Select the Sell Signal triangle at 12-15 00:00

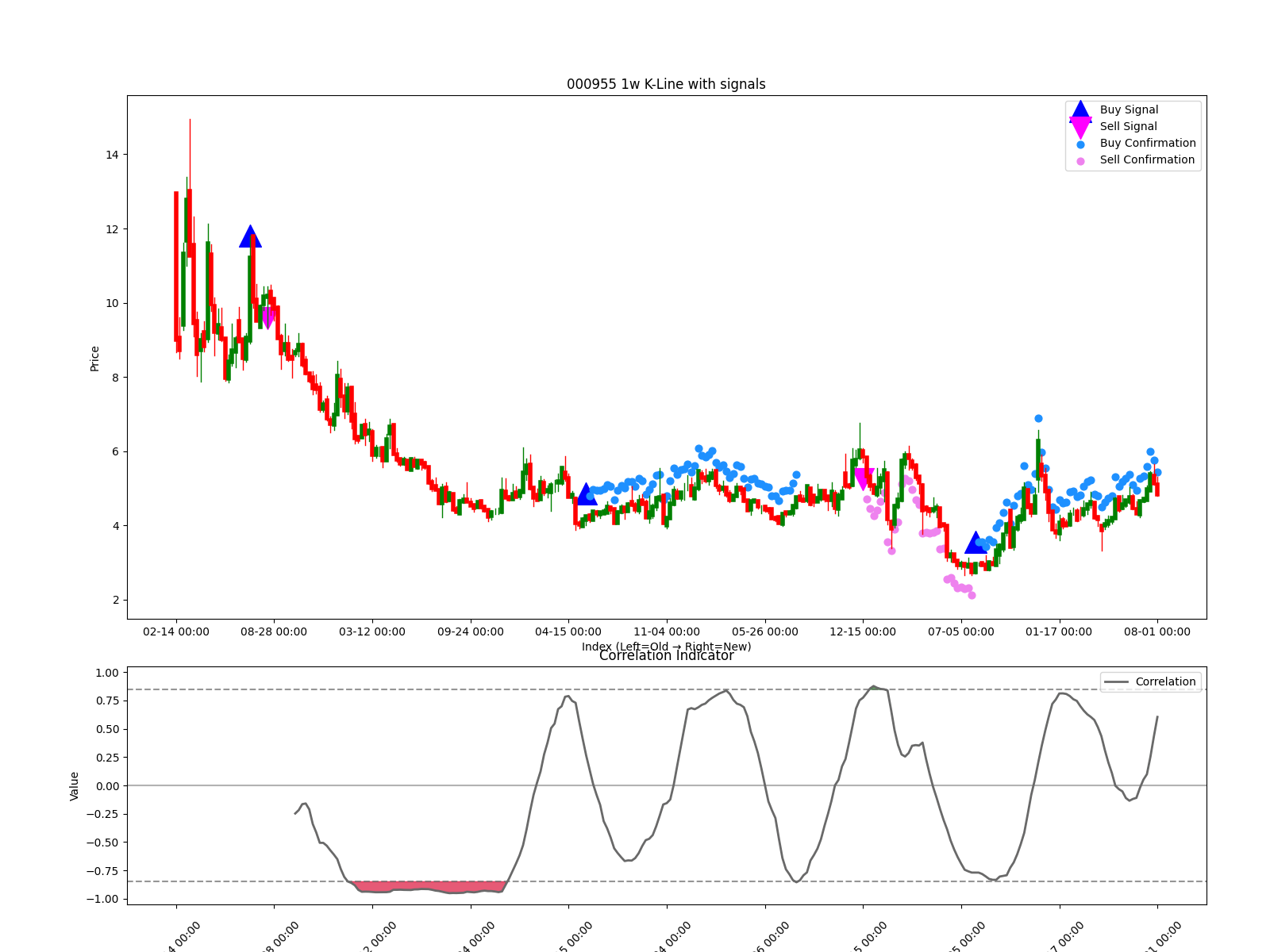pos(864,479)
